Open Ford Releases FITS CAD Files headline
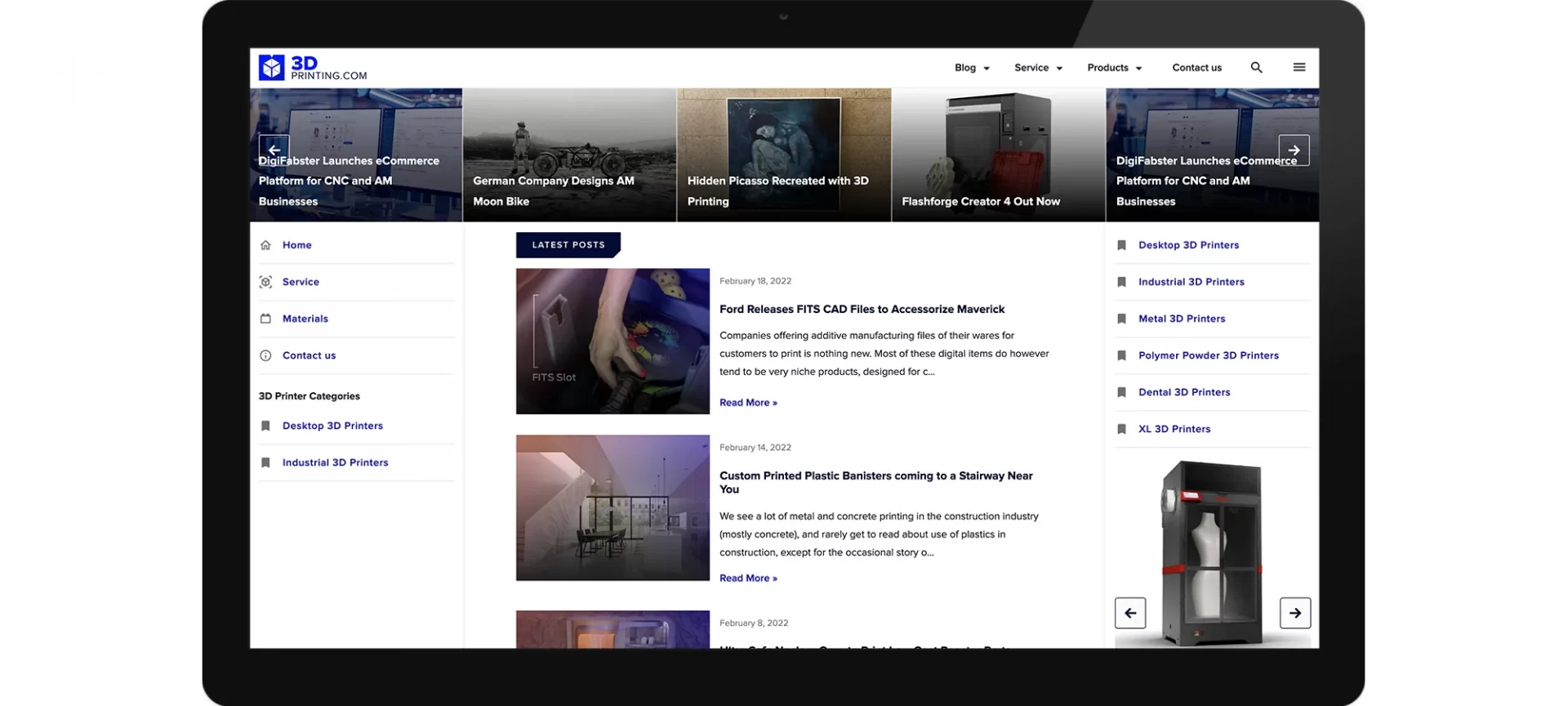This screenshot has height=706, width=1568. point(862,309)
